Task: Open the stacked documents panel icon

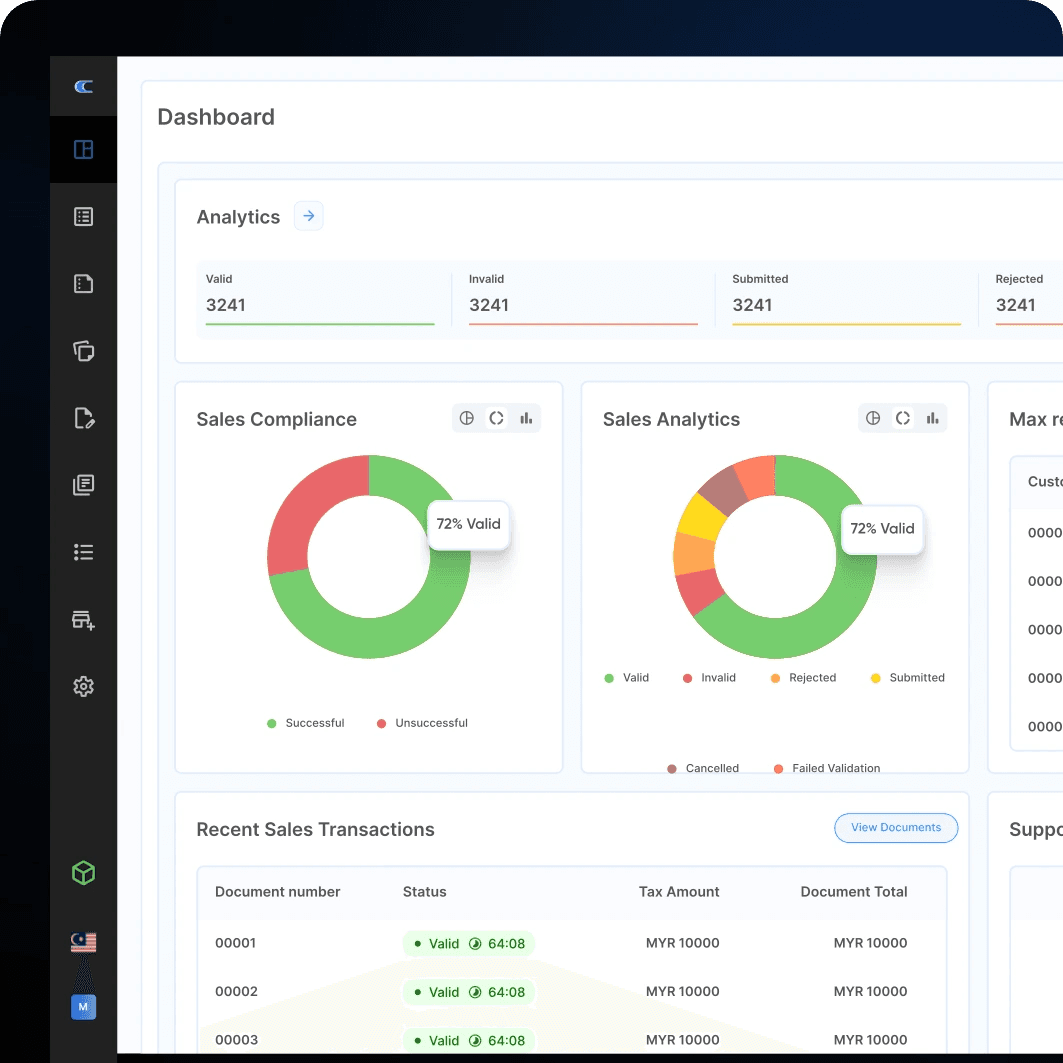Action: pyautogui.click(x=84, y=485)
